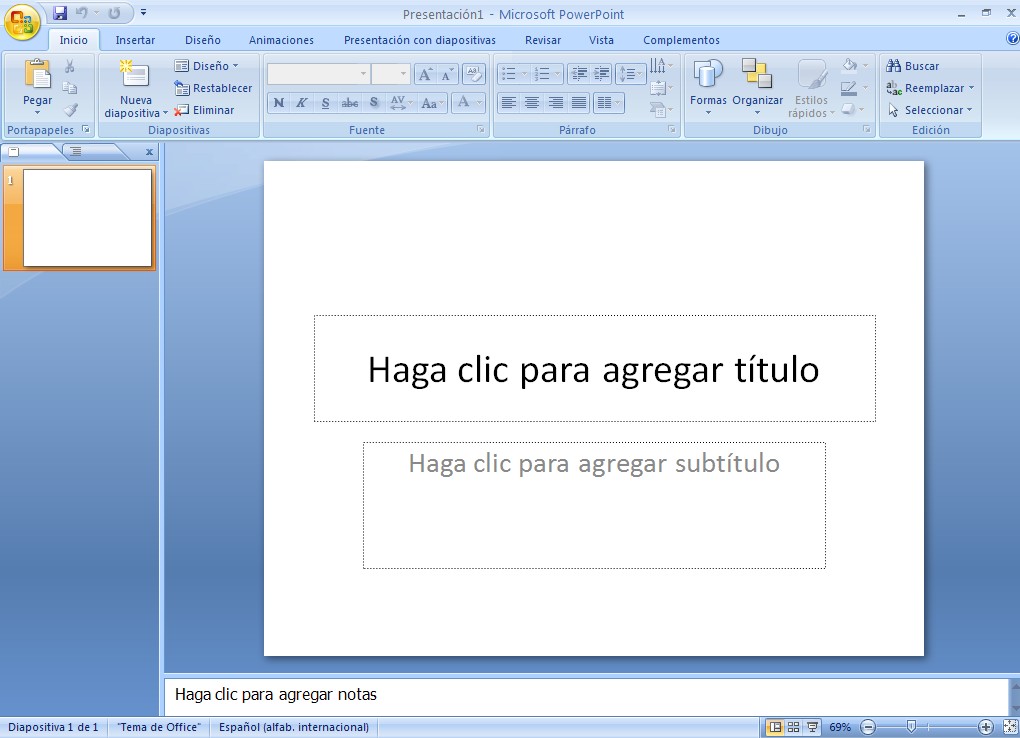Clear all formatting icon in Fuente group

pos(474,74)
